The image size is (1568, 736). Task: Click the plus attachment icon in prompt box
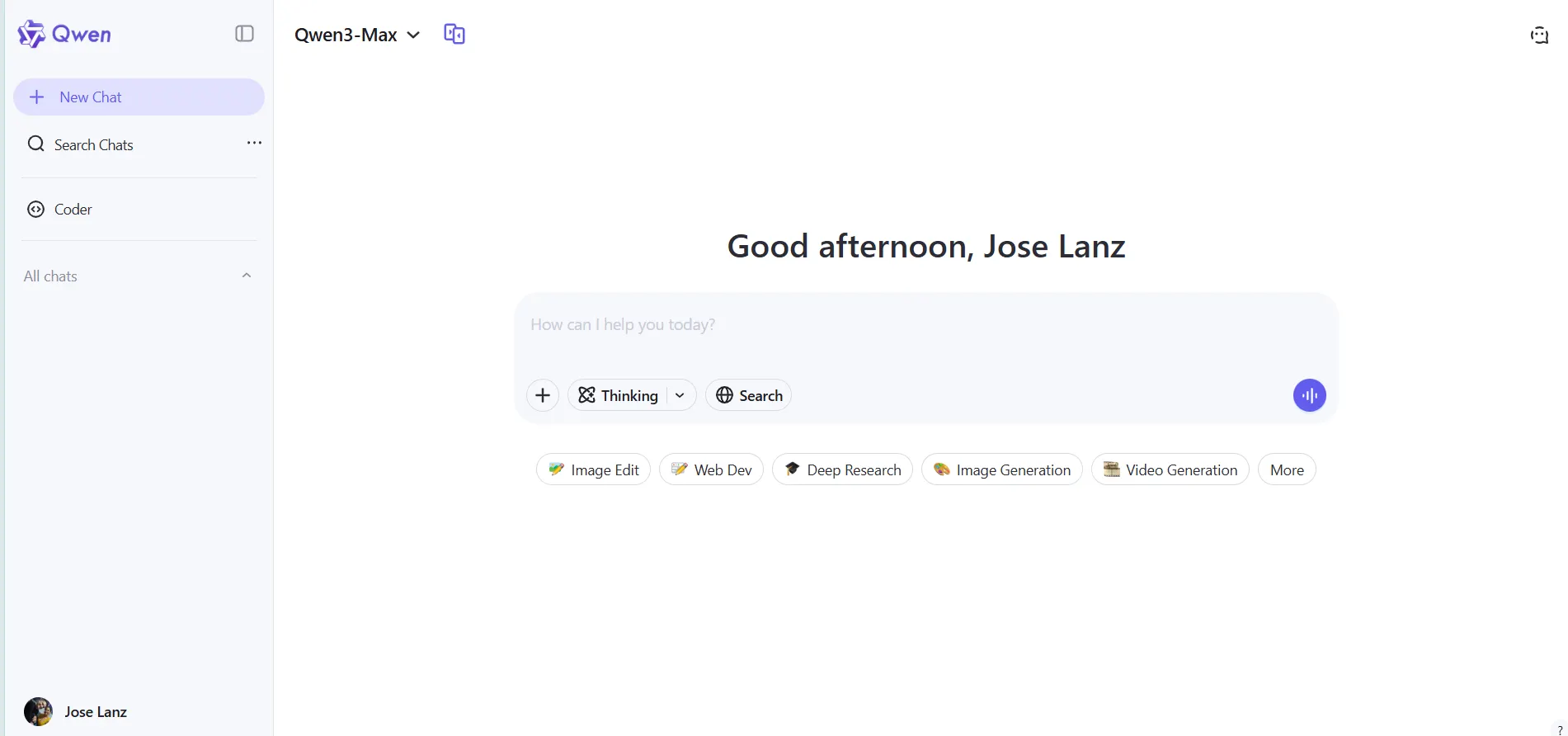click(543, 396)
